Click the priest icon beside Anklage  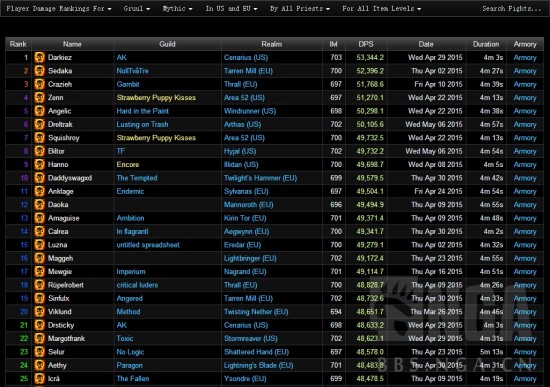(x=39, y=191)
